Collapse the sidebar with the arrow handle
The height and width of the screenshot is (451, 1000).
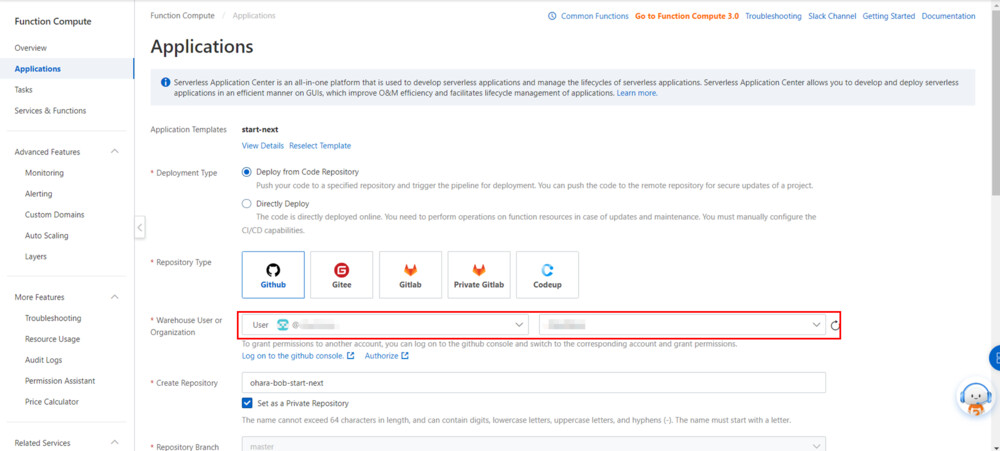coord(140,227)
